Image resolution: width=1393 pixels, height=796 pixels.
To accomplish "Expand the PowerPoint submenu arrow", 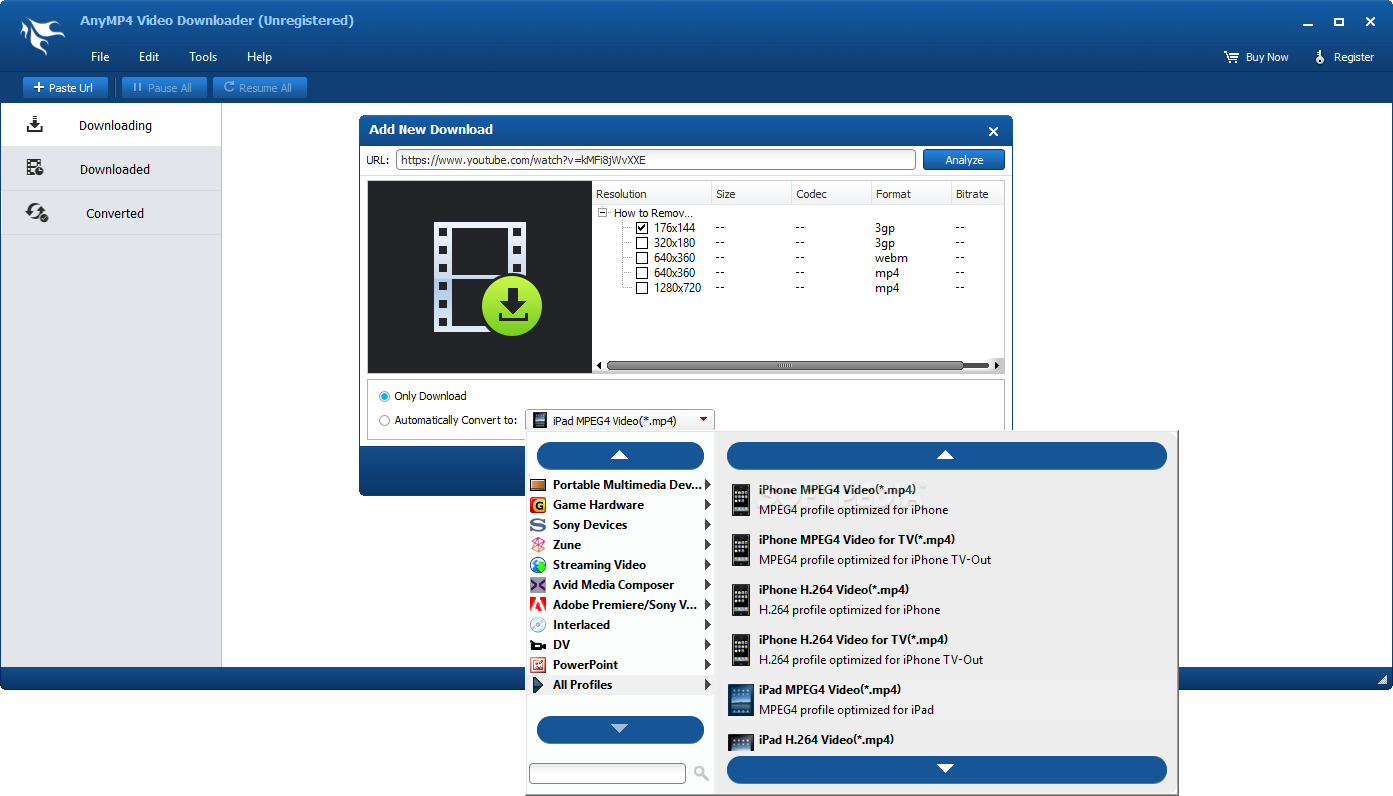I will click(708, 665).
